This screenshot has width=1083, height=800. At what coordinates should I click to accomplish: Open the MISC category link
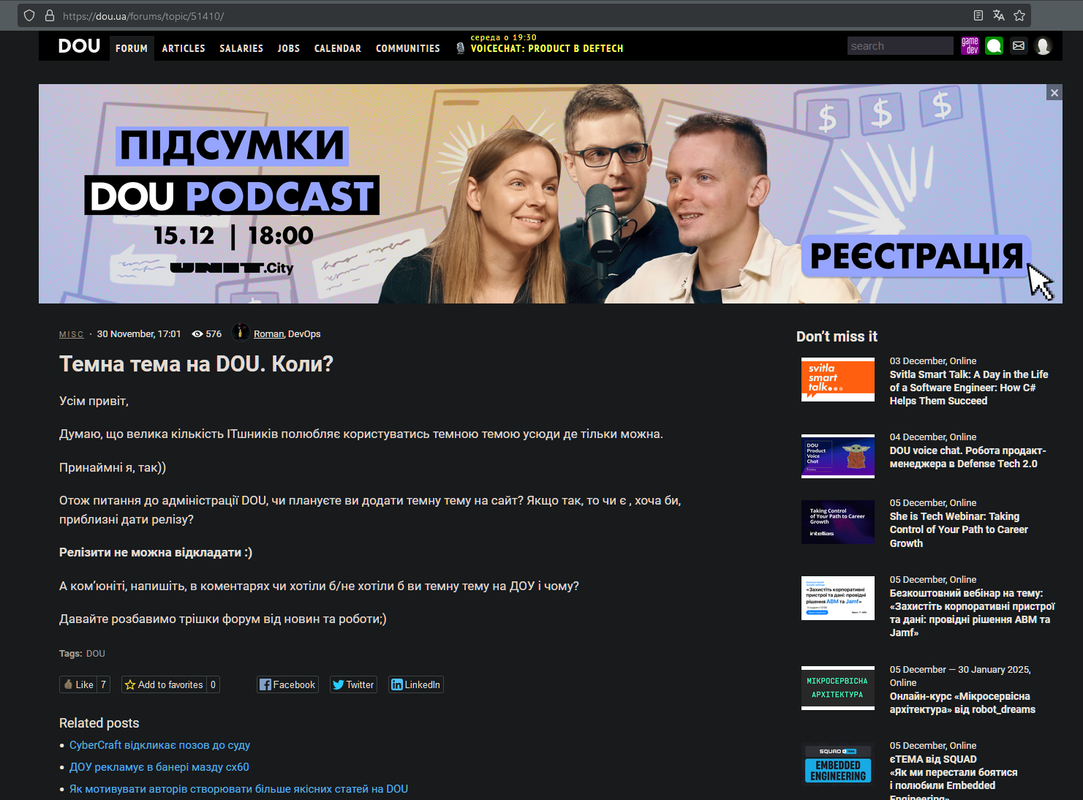(71, 334)
